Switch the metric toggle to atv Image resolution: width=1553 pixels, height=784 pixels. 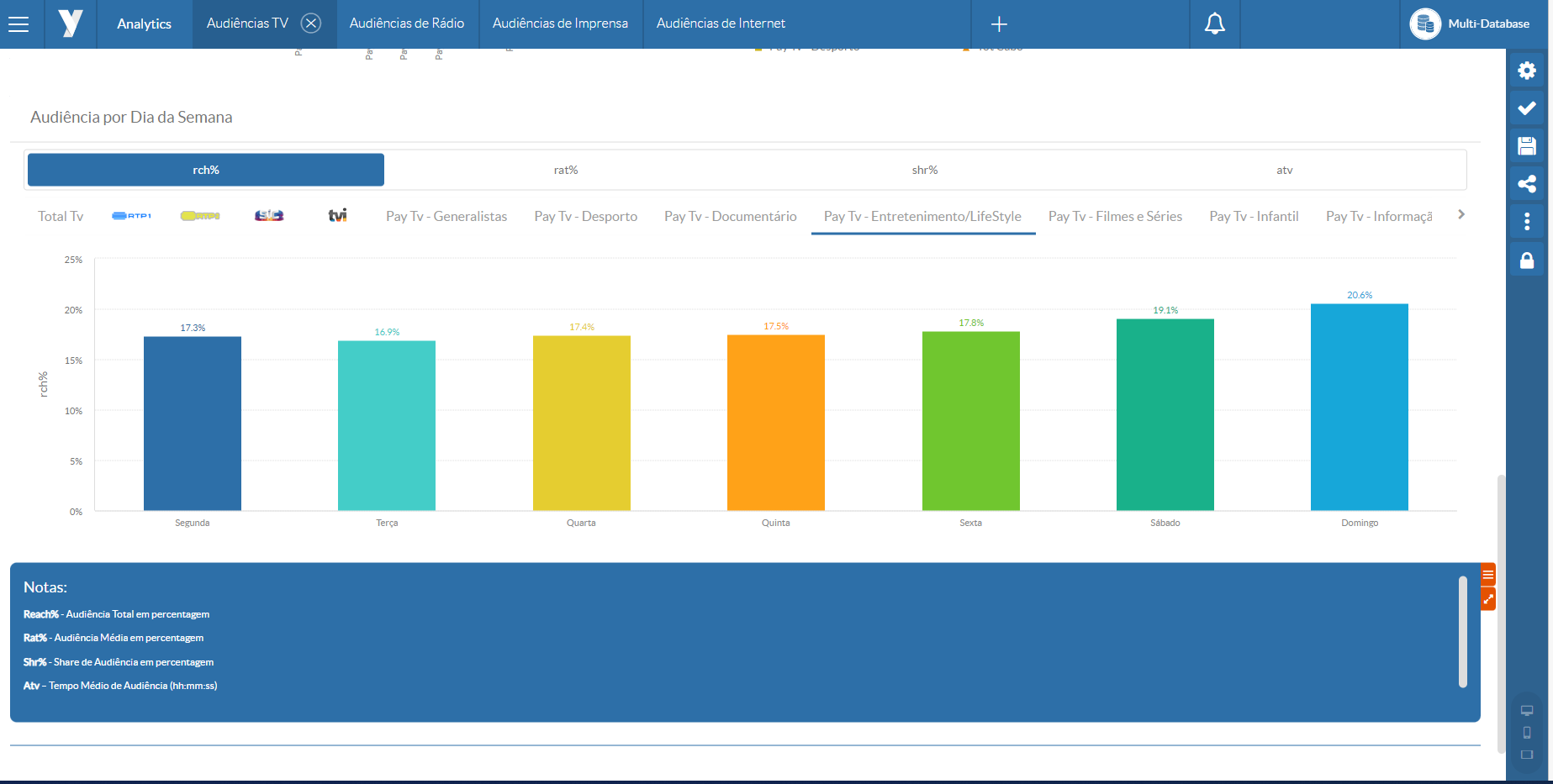point(1284,170)
